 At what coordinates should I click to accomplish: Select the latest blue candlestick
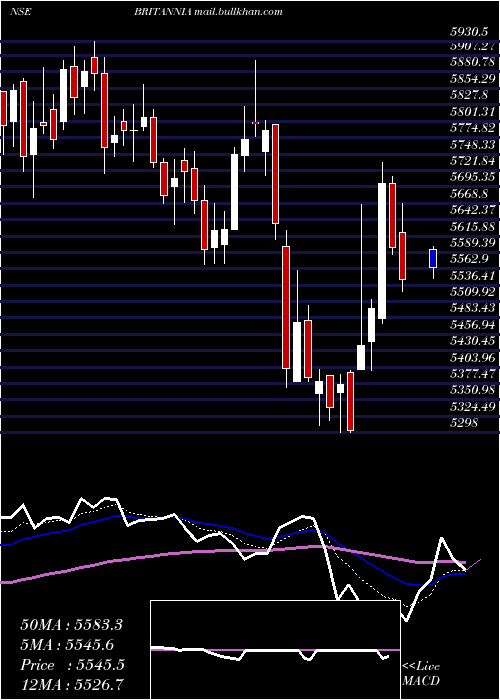coord(433,259)
